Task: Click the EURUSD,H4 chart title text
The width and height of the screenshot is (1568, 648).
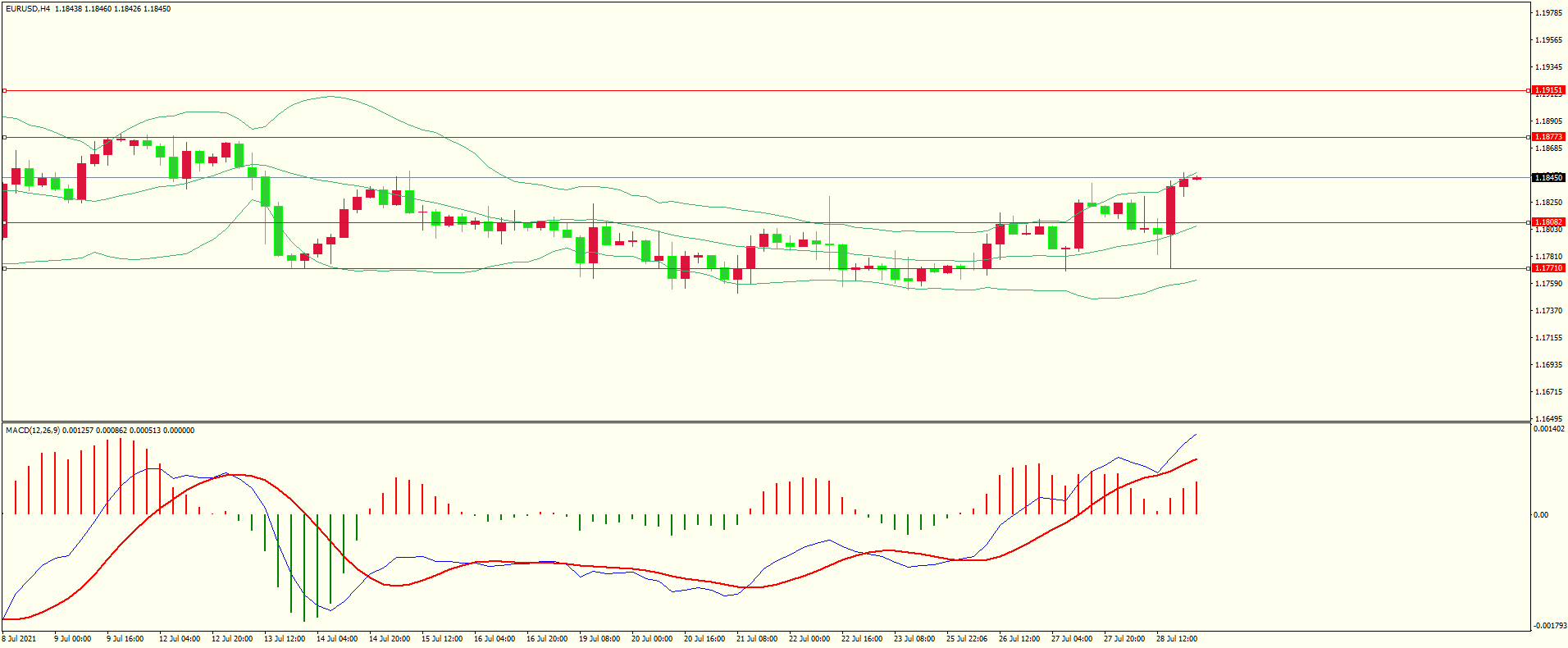Action: (28, 9)
